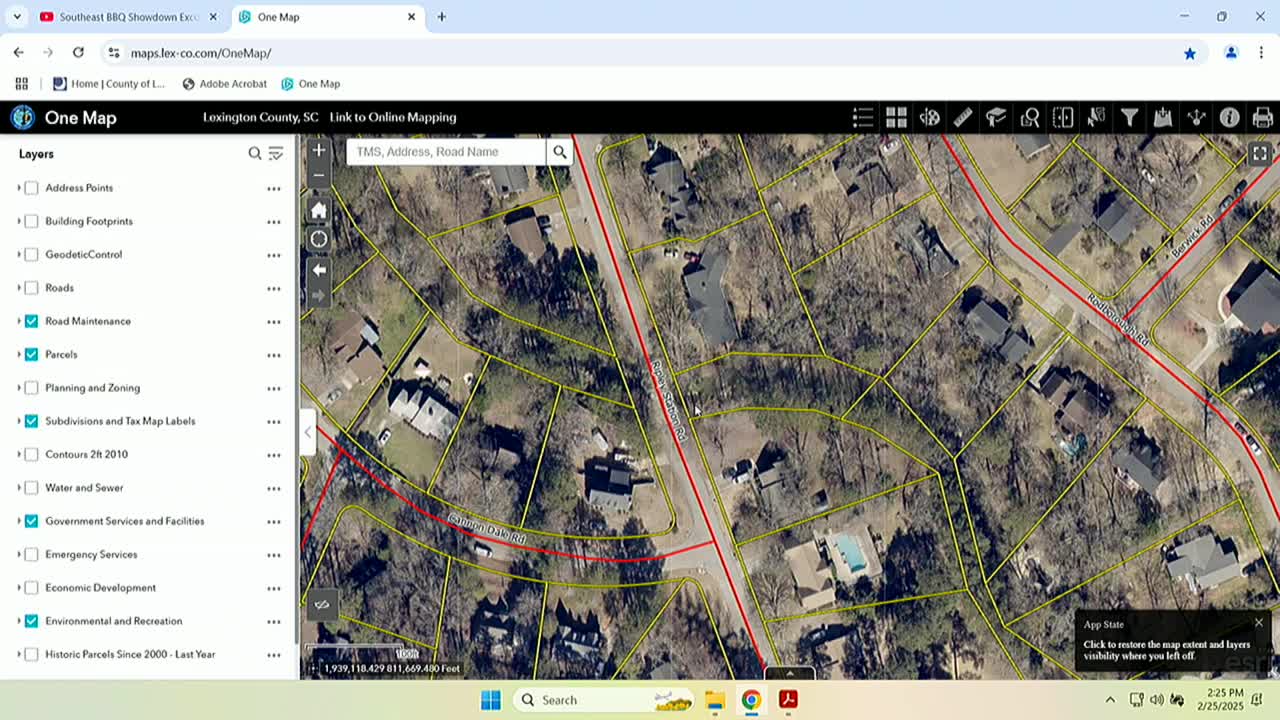Open the About info icon

pyautogui.click(x=1230, y=118)
